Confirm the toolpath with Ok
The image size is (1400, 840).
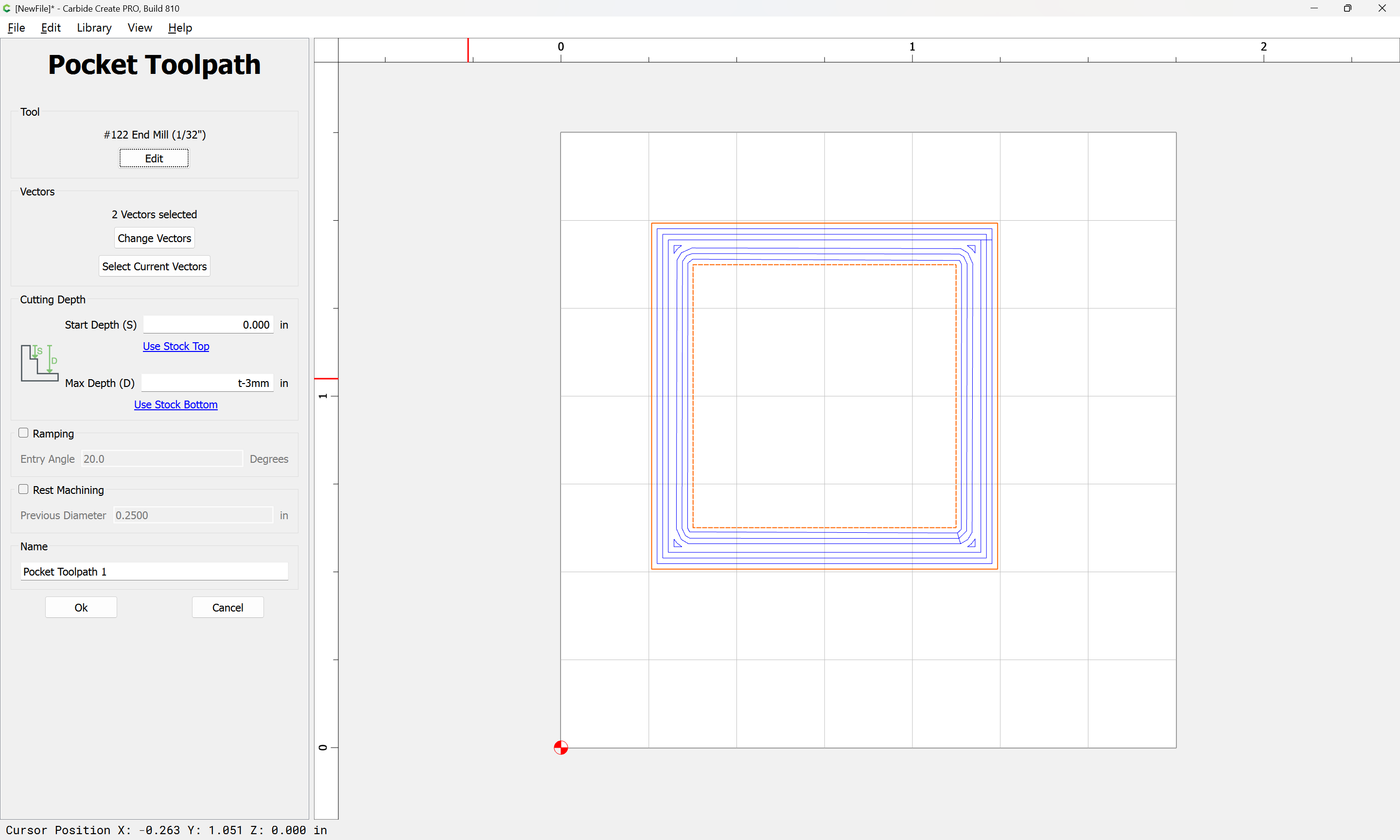click(81, 607)
